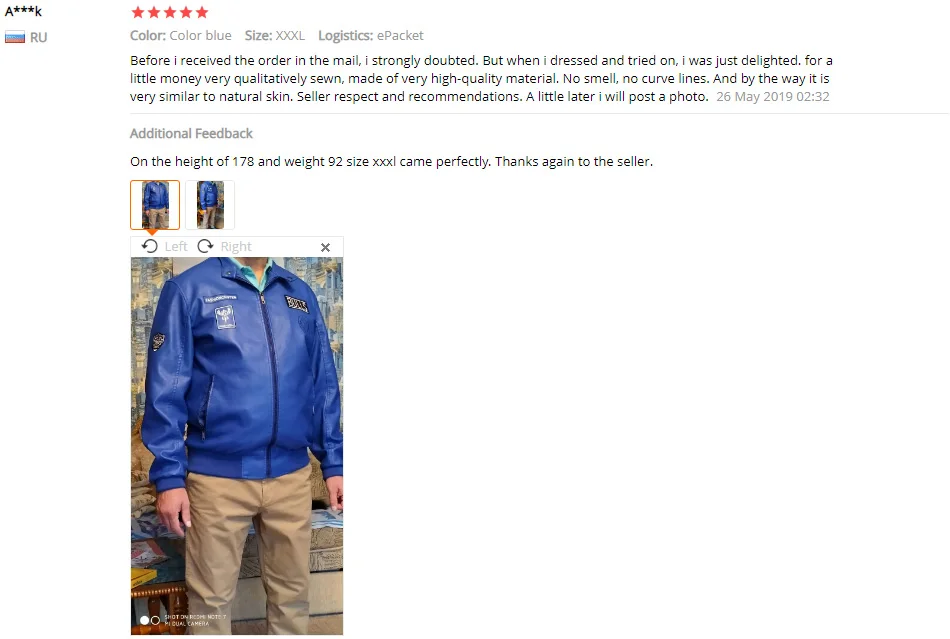Click the first red rating star
The width and height of the screenshot is (950, 639).
pos(138,12)
